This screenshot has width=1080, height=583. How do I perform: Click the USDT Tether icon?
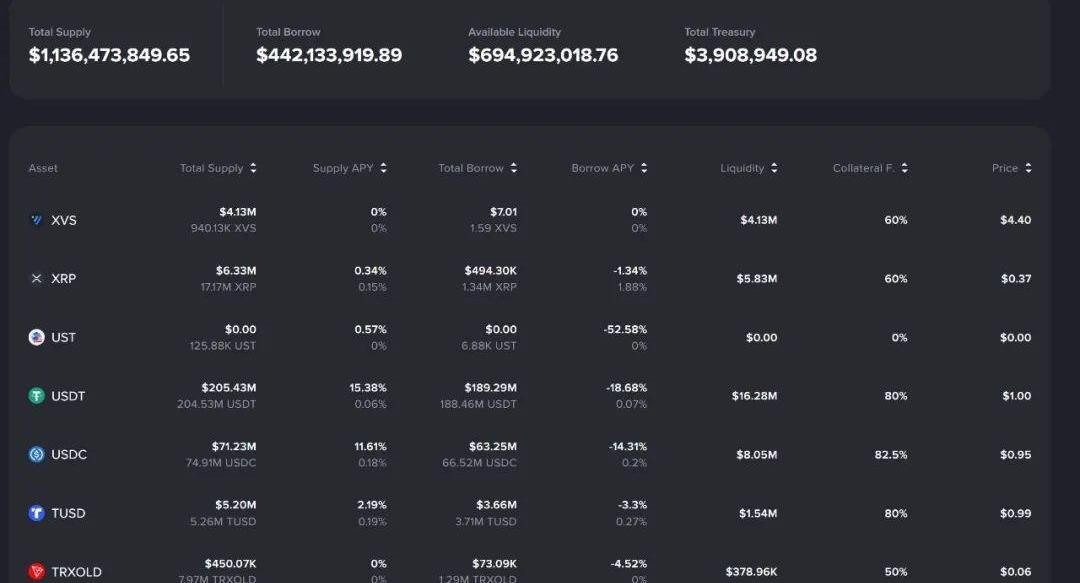(x=37, y=396)
